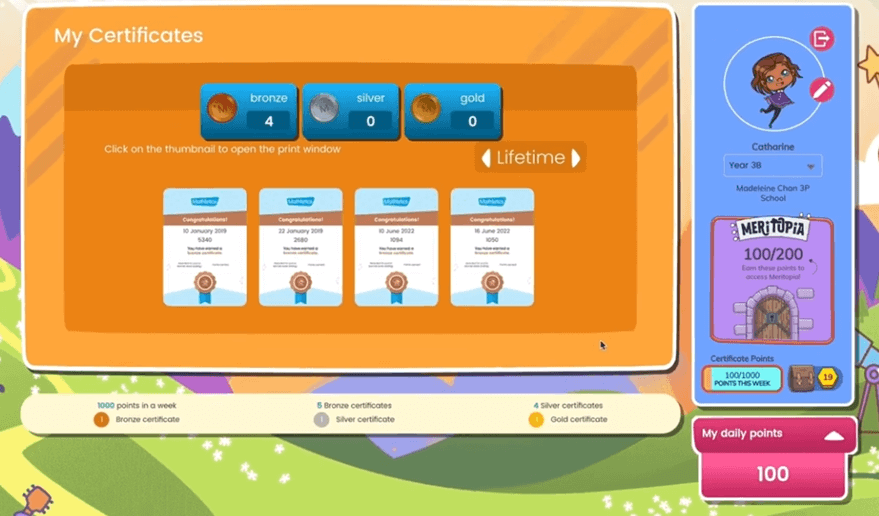Open certificate thumbnail dated 22 January 2019

click(x=300, y=247)
